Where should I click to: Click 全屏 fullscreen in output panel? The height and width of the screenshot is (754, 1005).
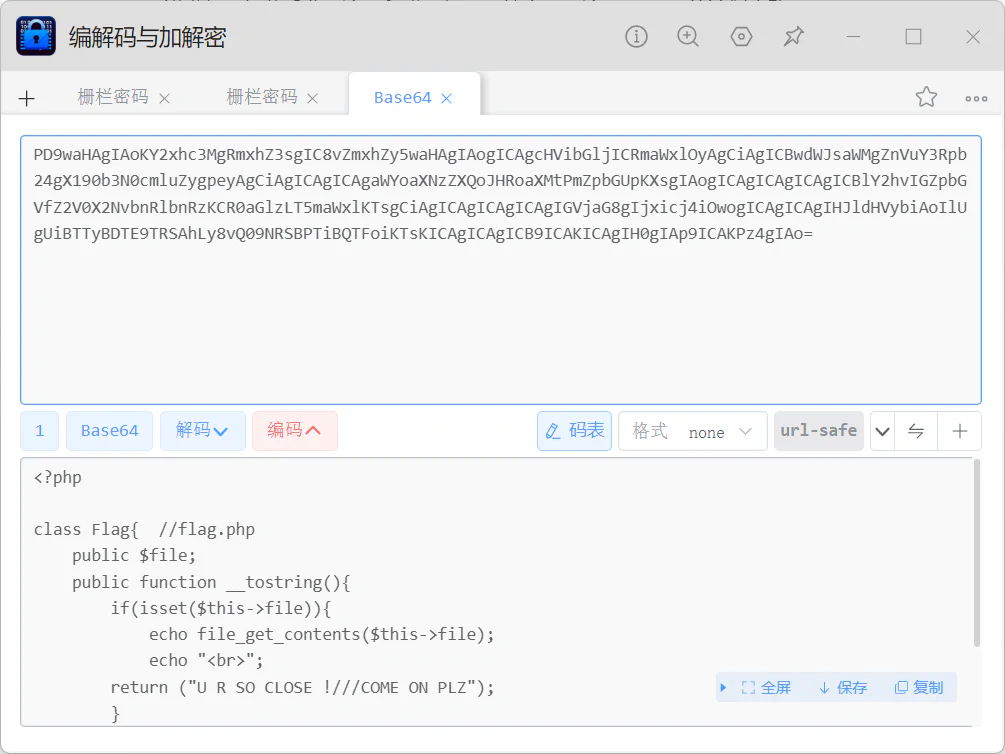[766, 688]
